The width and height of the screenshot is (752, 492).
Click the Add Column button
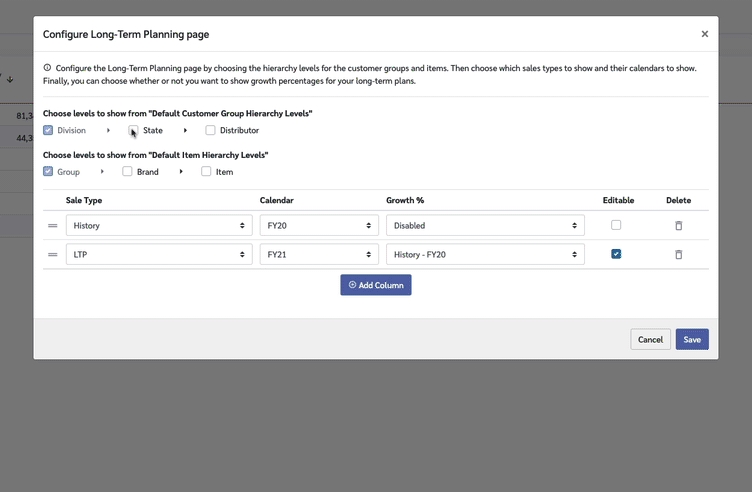click(375, 285)
